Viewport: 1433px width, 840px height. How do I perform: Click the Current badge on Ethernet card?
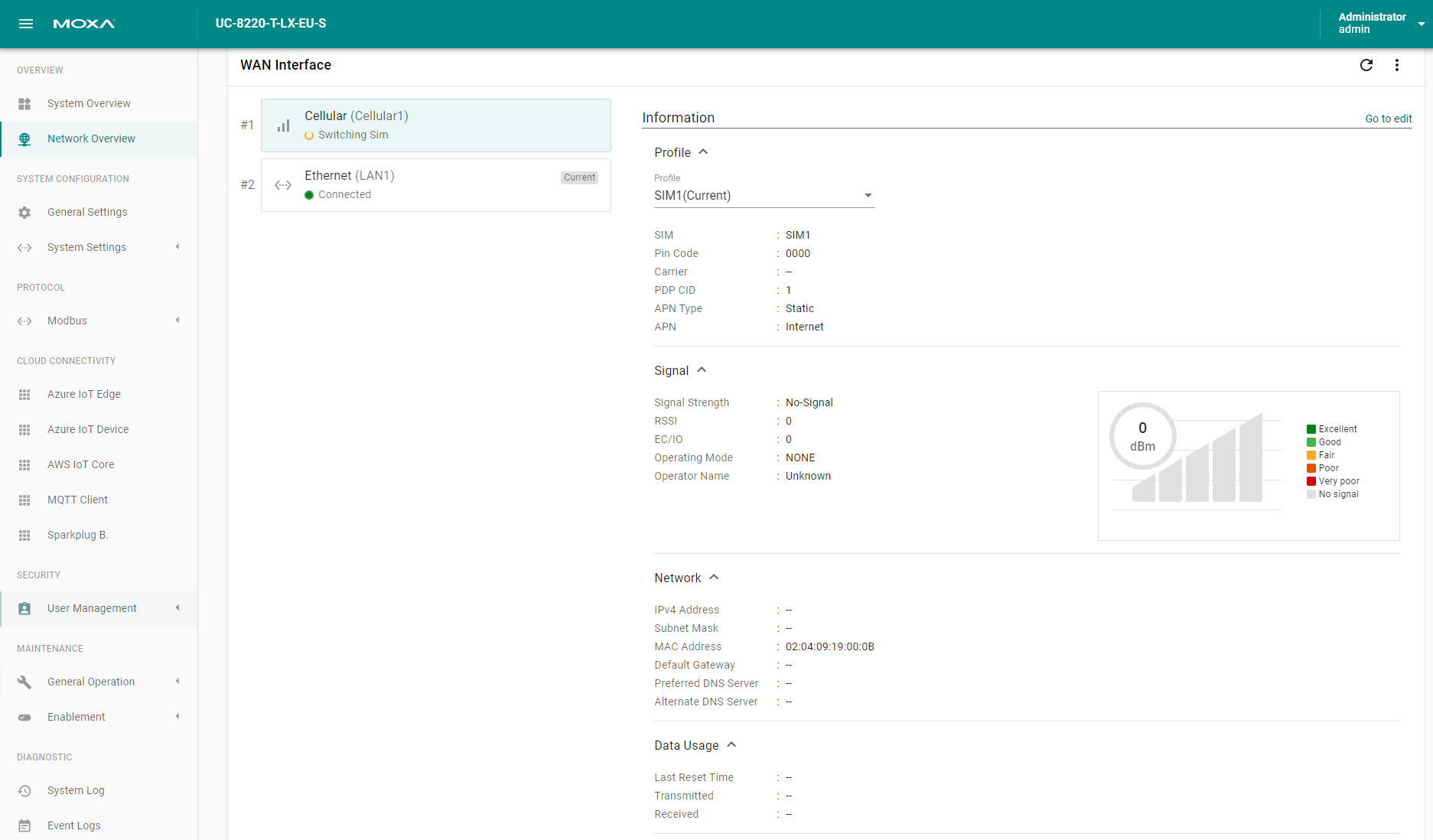click(x=580, y=177)
